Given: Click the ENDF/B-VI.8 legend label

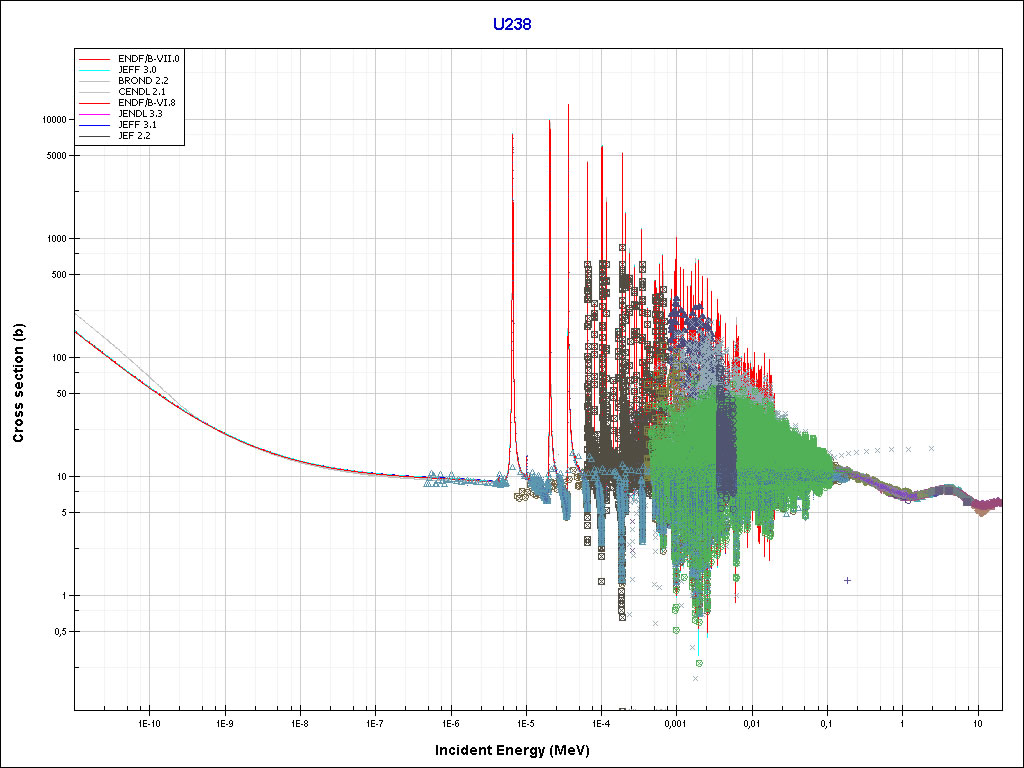Looking at the screenshot, I should [x=147, y=103].
